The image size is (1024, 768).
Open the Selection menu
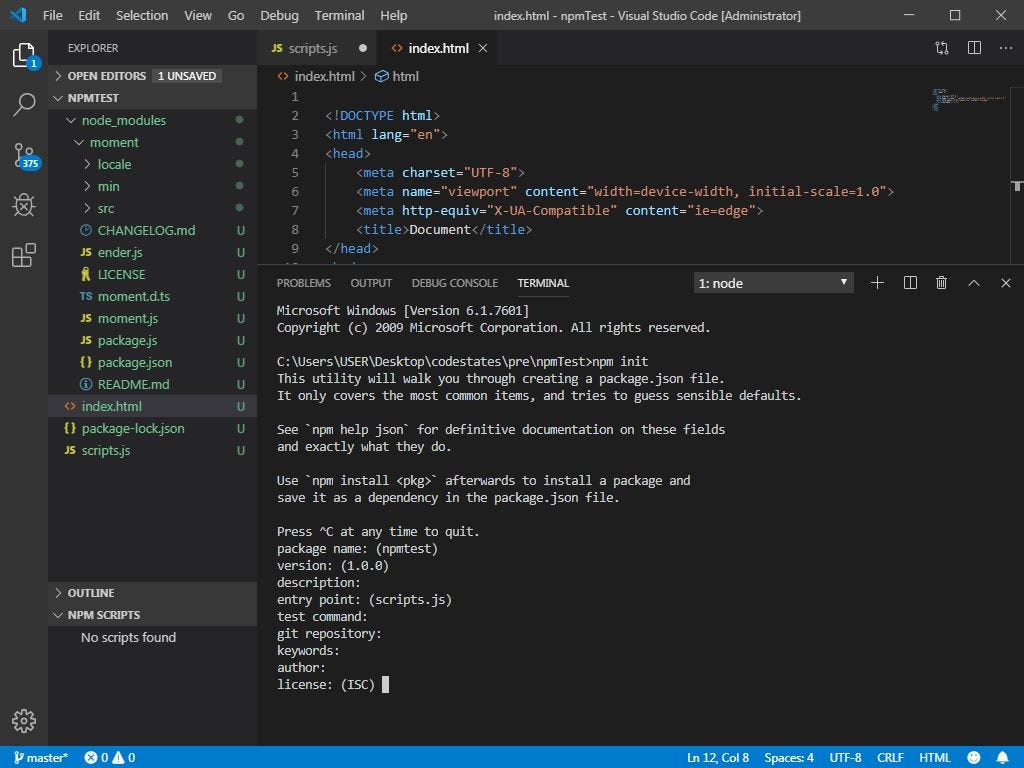142,15
